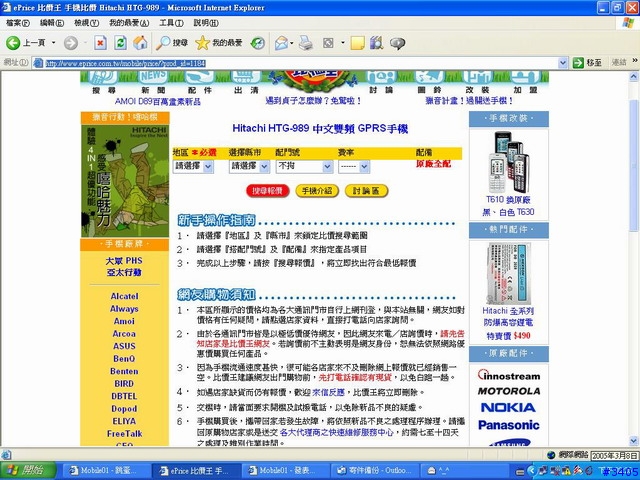Open the 搜尋 icon in site navigation
Screen dimensions: 640x480
103,82
